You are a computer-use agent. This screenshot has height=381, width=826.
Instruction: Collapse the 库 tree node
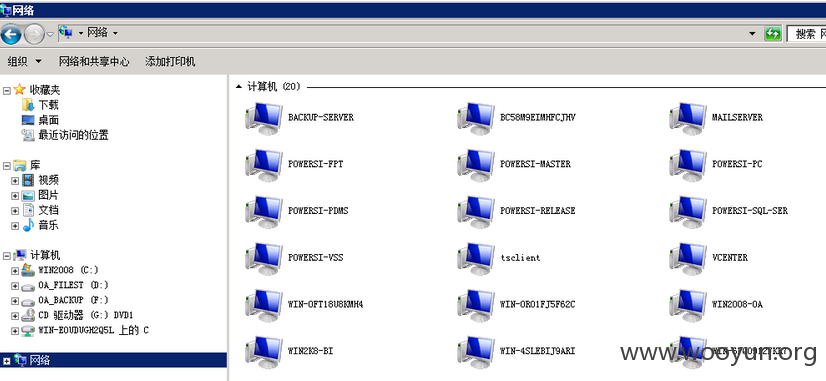tap(6, 166)
